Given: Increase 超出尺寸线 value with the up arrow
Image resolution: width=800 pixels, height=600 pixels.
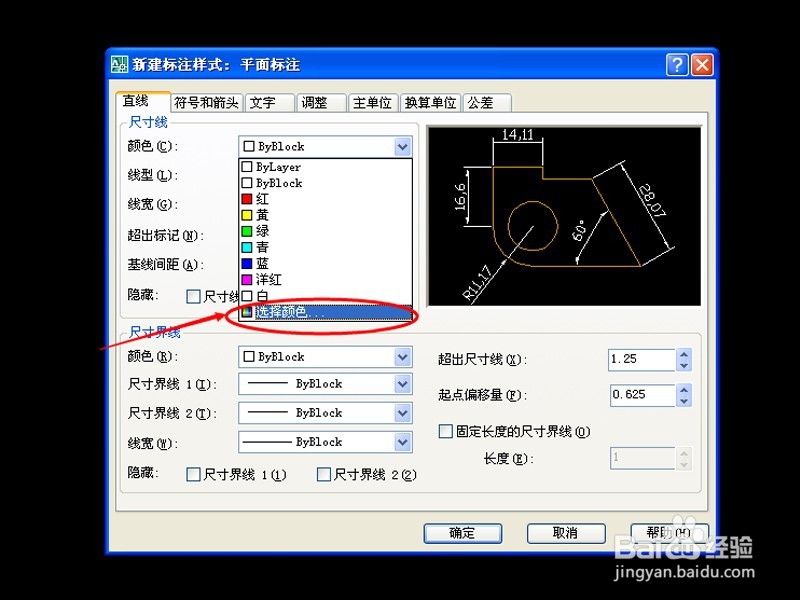Looking at the screenshot, I should pyautogui.click(x=683, y=353).
